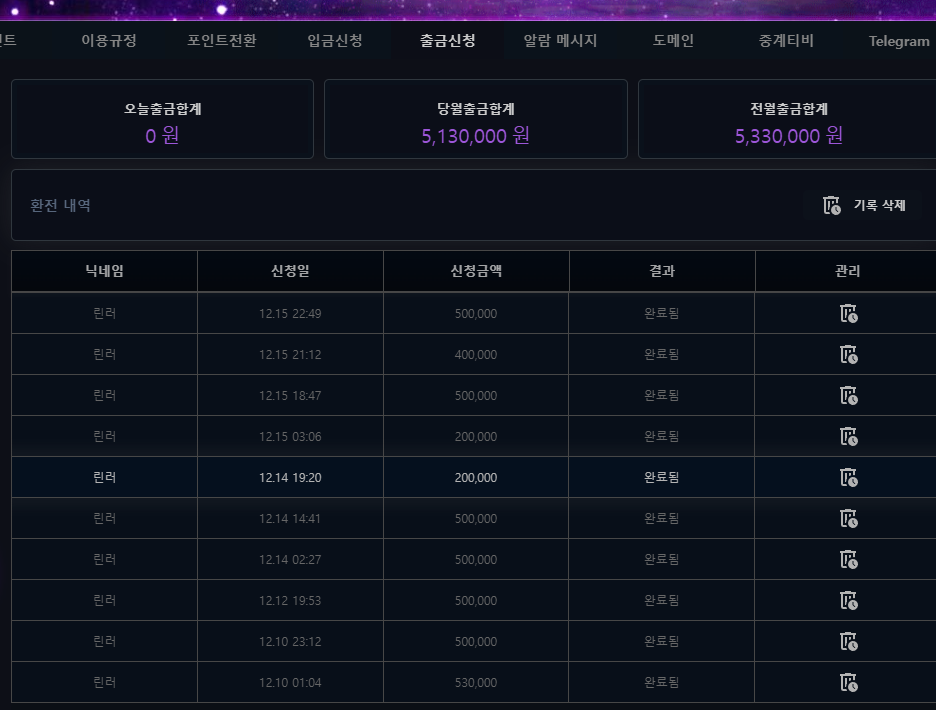Image resolution: width=936 pixels, height=710 pixels.
Task: Click the 환전 내역 heading
Action: tap(60, 205)
